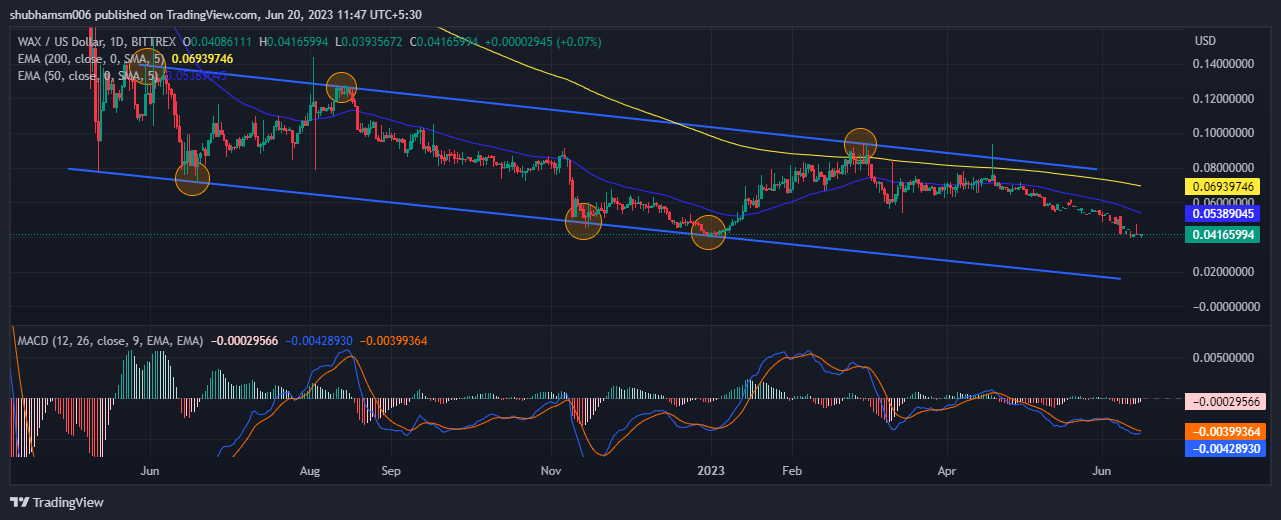Click the open value O0.04086111
The width and height of the screenshot is (1281, 520).
tap(219, 43)
